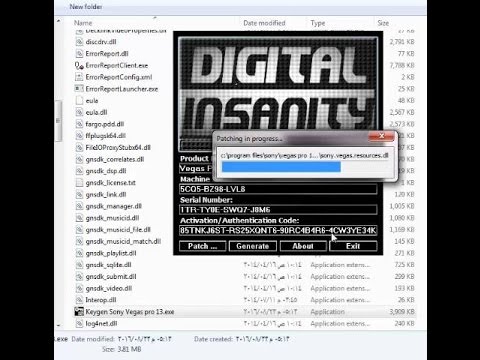Click the Exit button in the keygen
This screenshot has height=360, width=480.
[353, 246]
